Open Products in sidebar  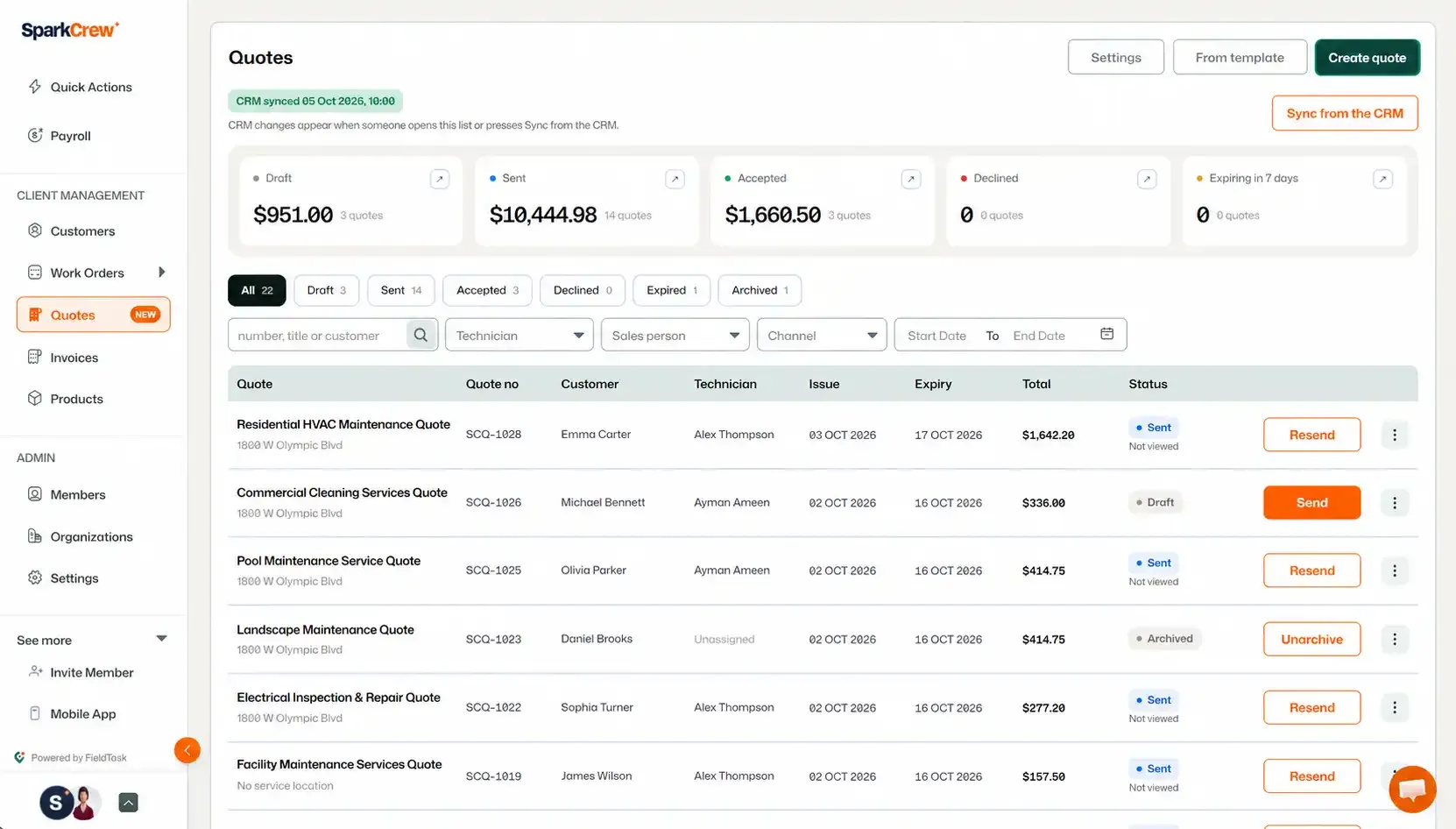click(x=66, y=399)
